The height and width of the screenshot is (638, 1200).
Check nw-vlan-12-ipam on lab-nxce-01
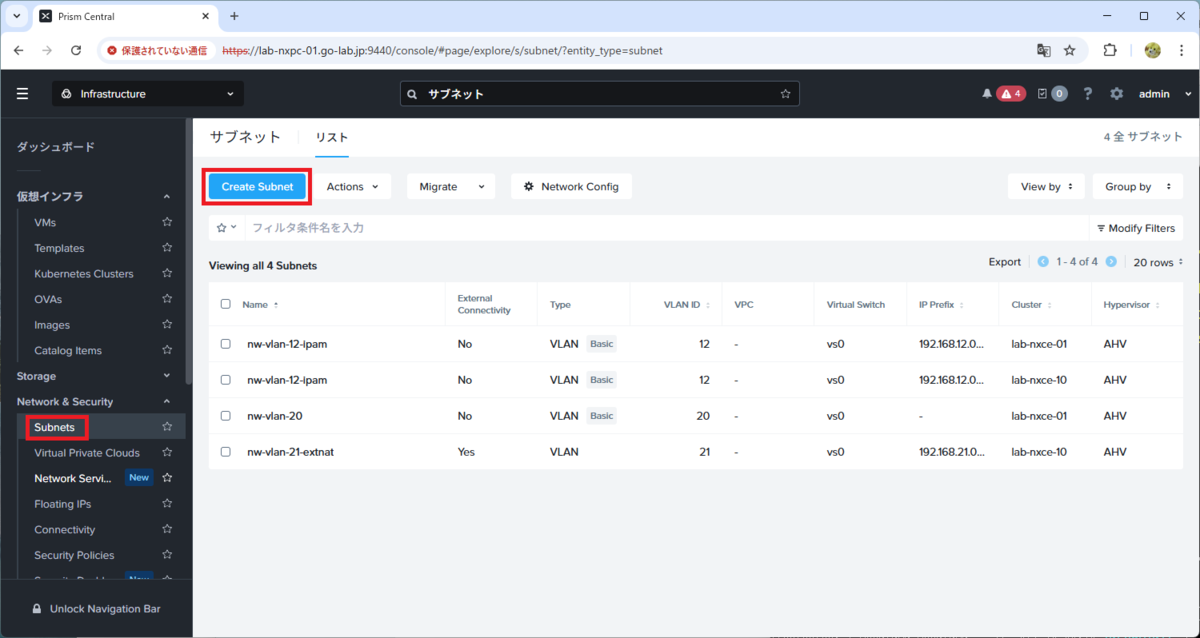click(x=225, y=344)
